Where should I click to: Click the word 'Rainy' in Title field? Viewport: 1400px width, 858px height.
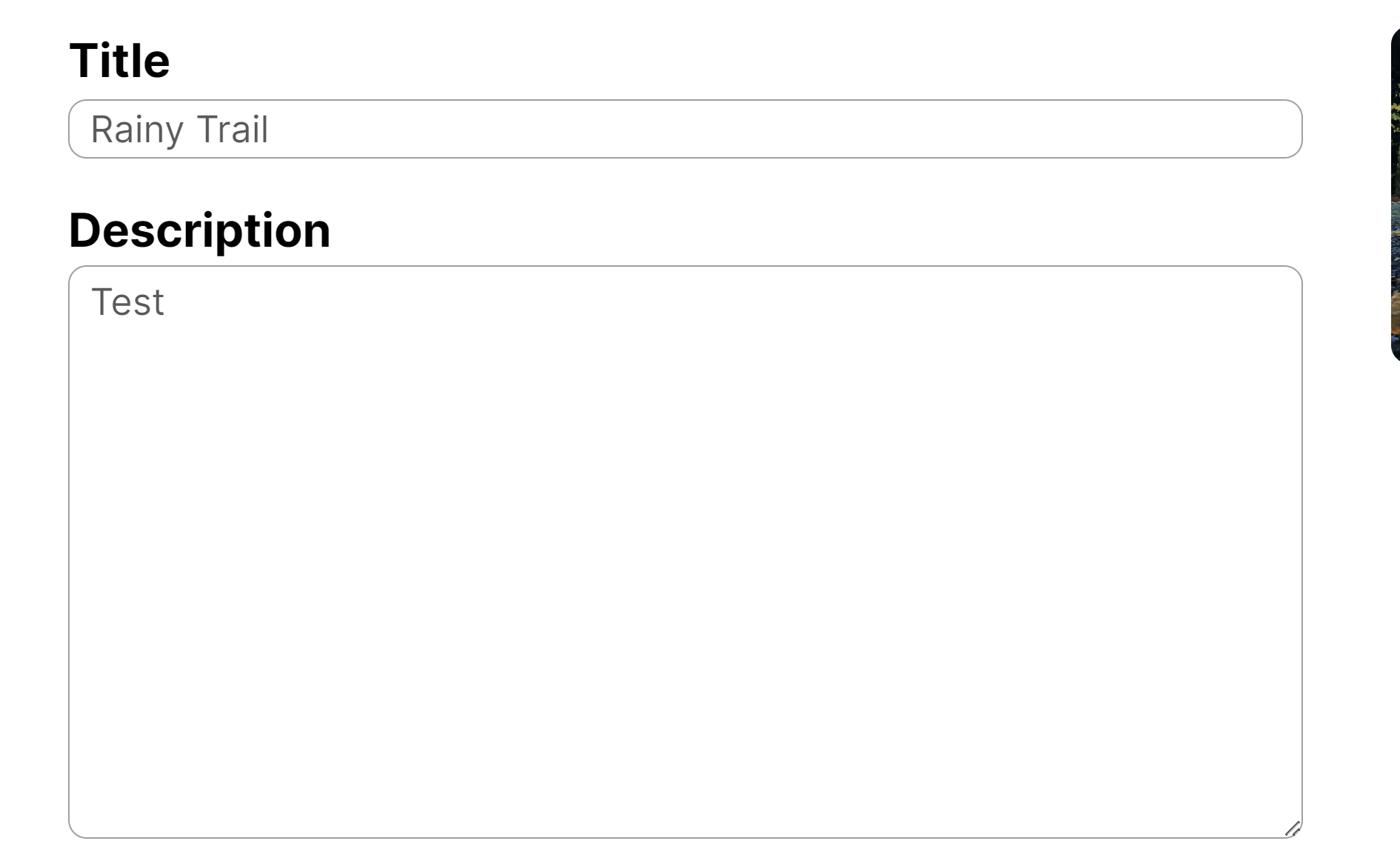click(x=137, y=130)
